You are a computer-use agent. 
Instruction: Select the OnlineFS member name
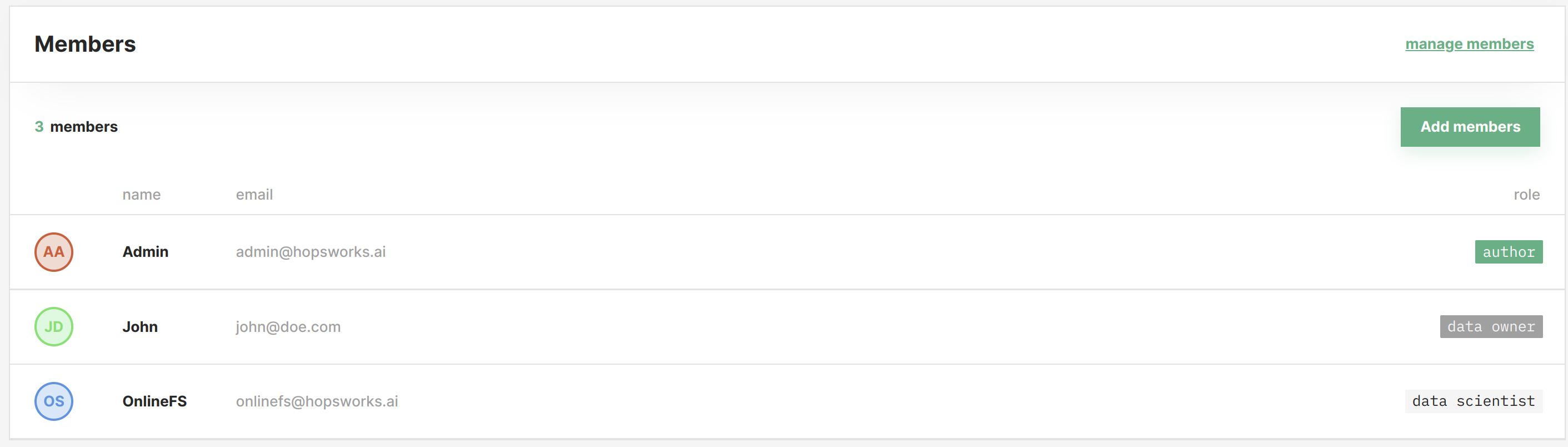point(154,401)
